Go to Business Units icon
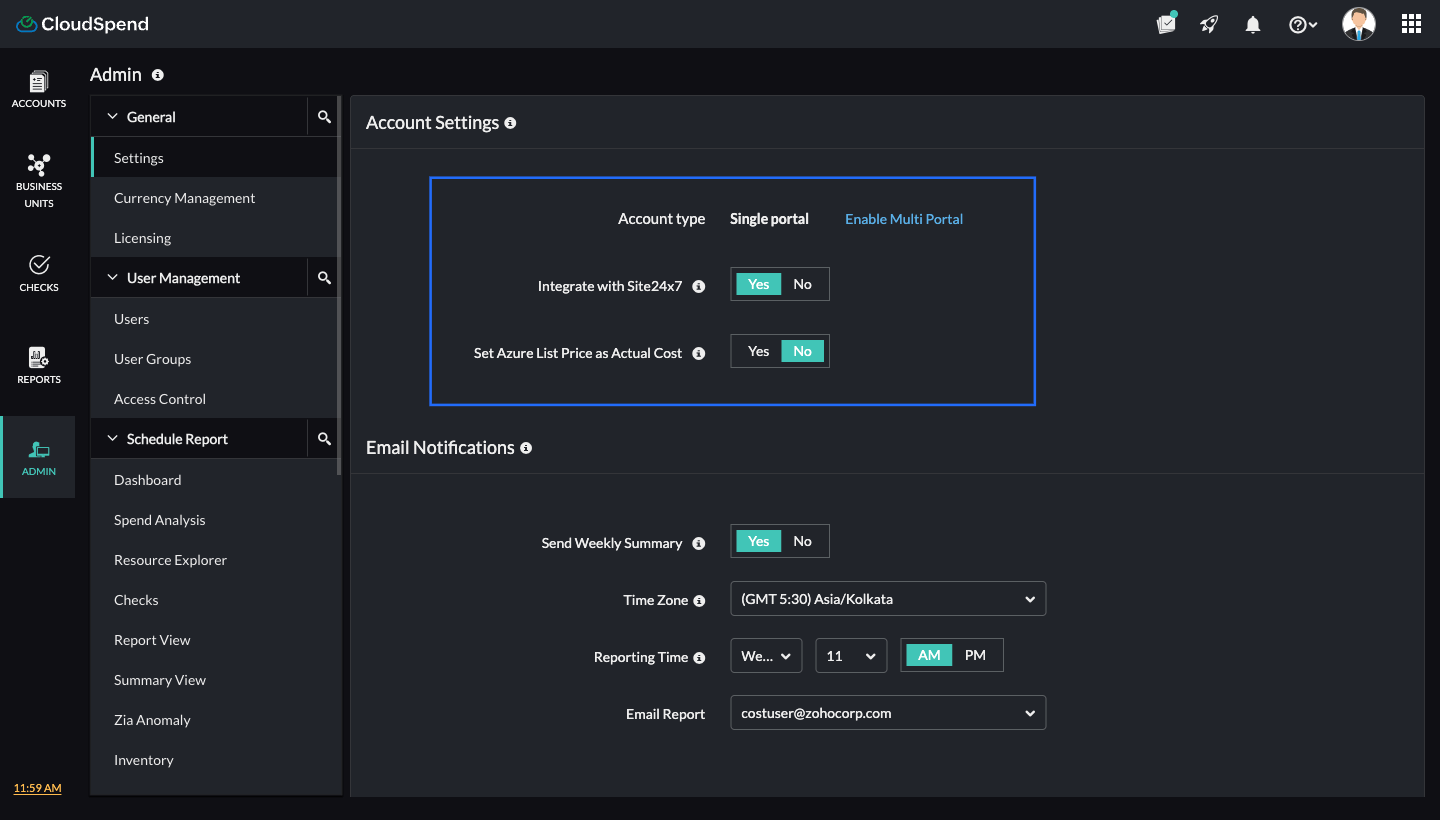Image resolution: width=1440 pixels, height=820 pixels. point(39,180)
